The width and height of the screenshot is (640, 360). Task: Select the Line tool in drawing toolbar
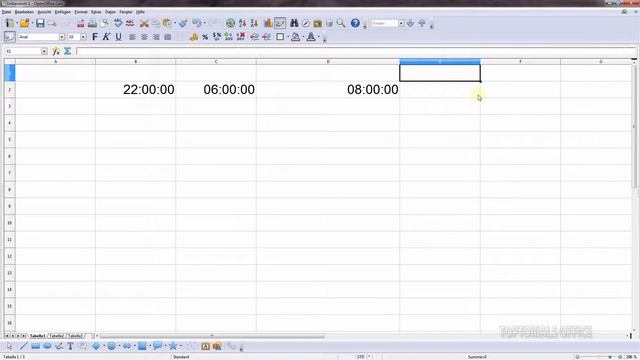24,346
